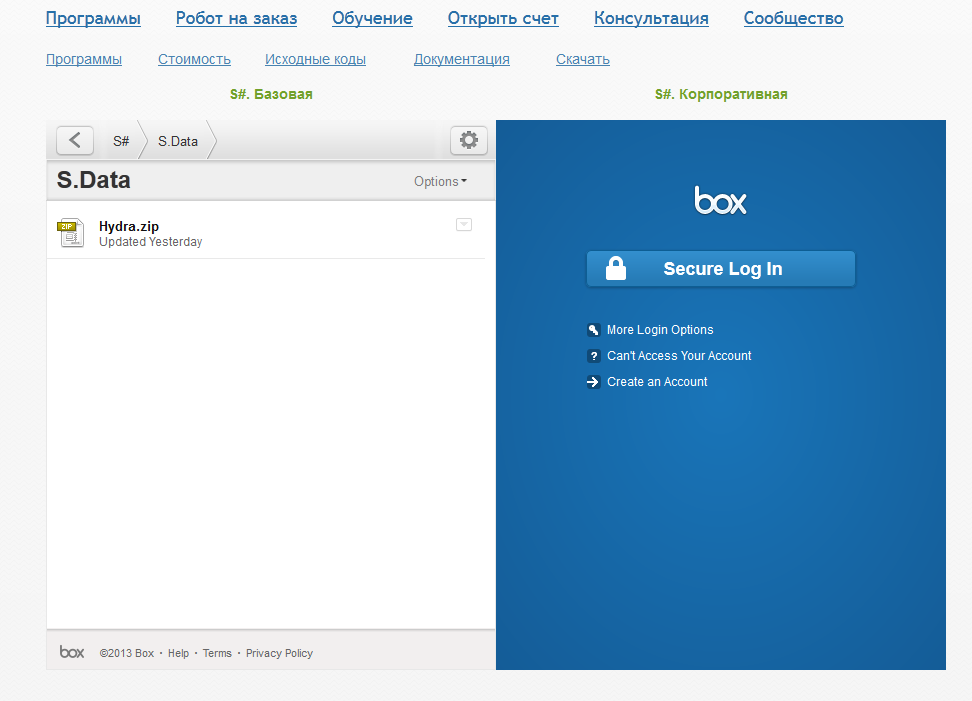Expand the Options dropdown
972x701 pixels.
point(440,182)
